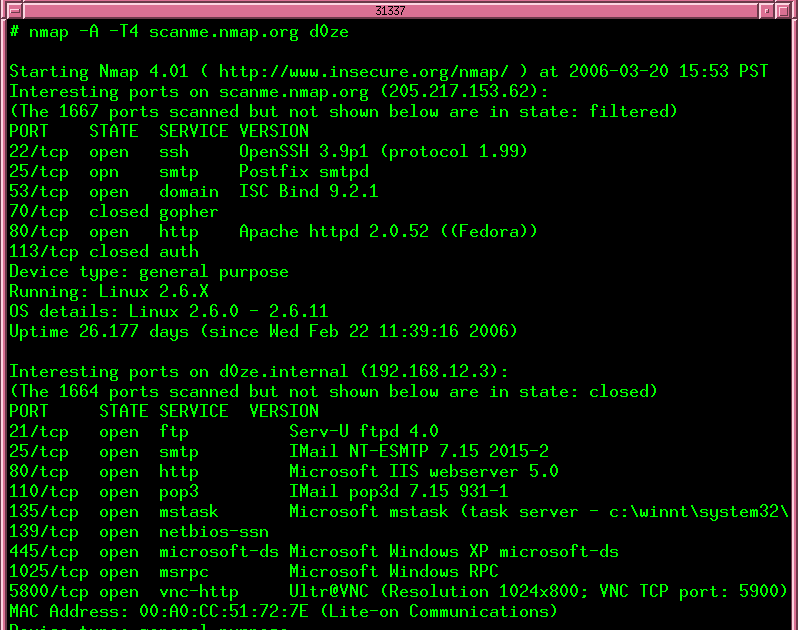
Task: Click 'IMail NT-ESMTP 7.15 2015-2' text
Action: click(419, 451)
